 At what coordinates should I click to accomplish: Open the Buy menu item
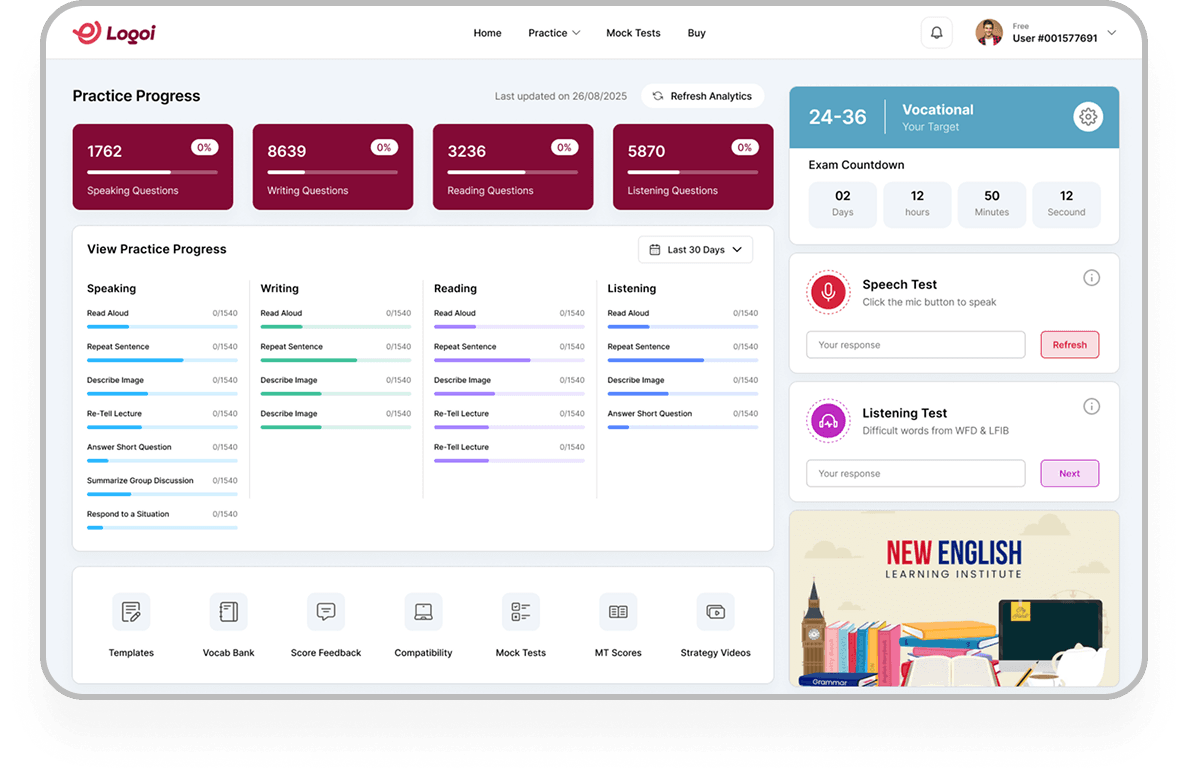tap(696, 33)
